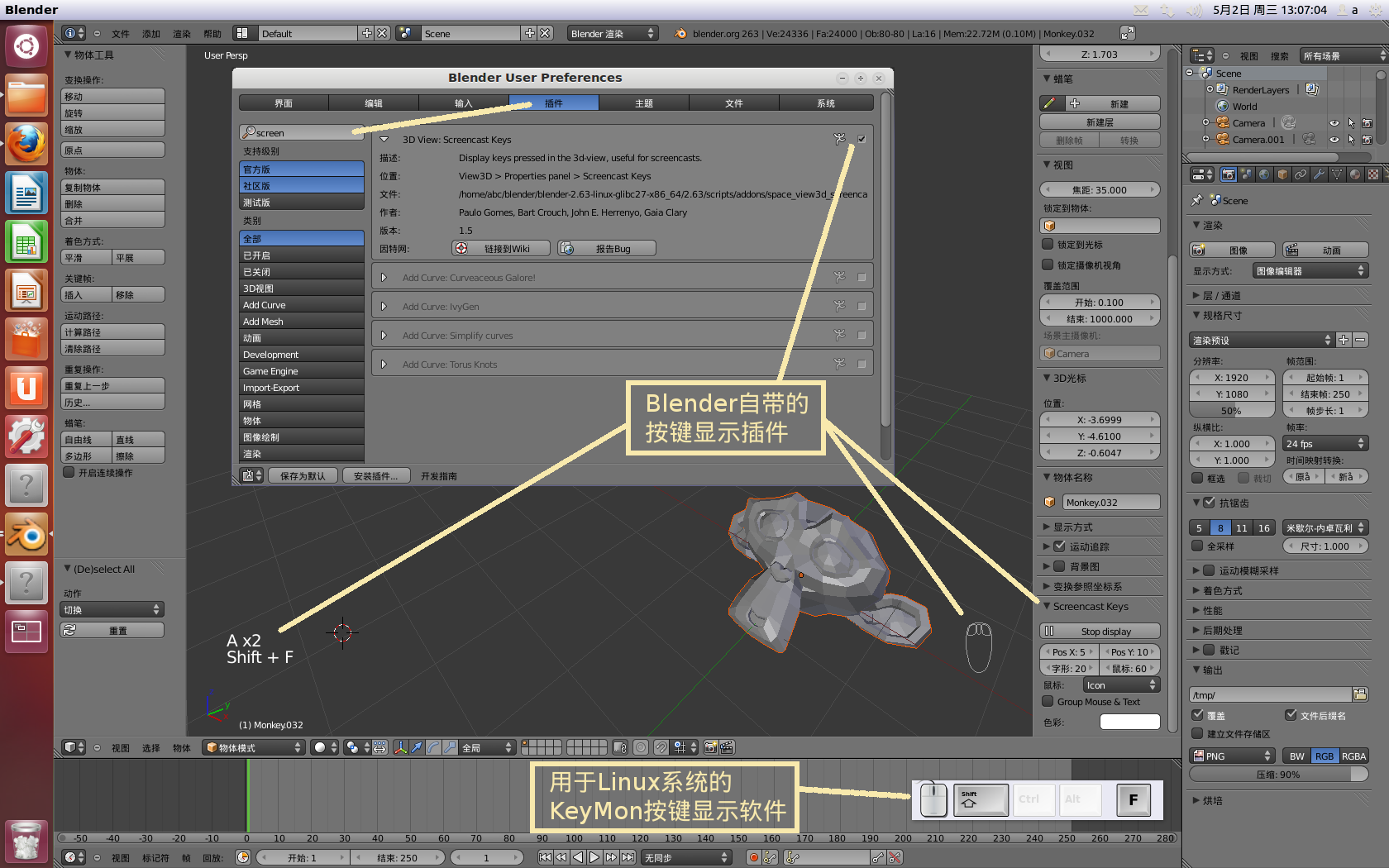Click the World globe icon in outliner
The height and width of the screenshot is (868, 1389).
click(x=1223, y=107)
